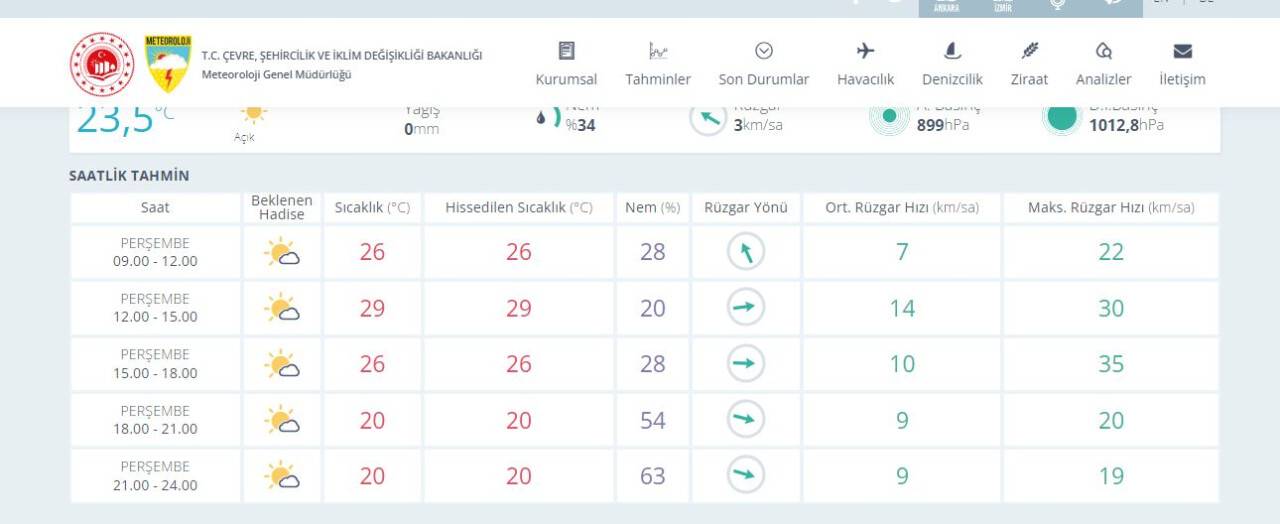Select the Denizcilik menu item
This screenshot has height=524, width=1280.
(x=952, y=79)
